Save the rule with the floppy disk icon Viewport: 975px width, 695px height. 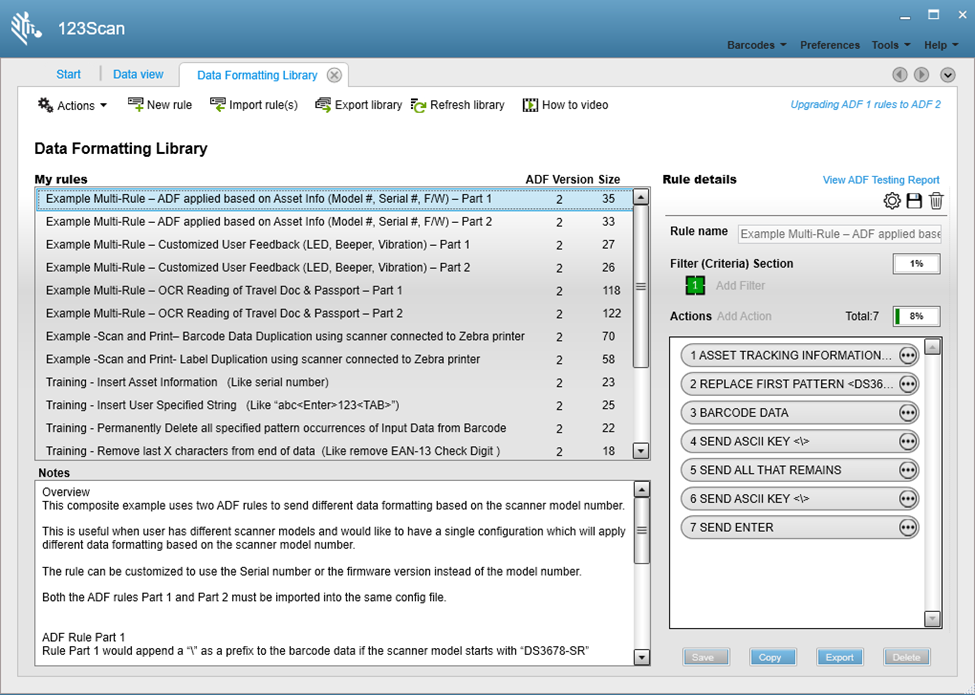pos(914,200)
